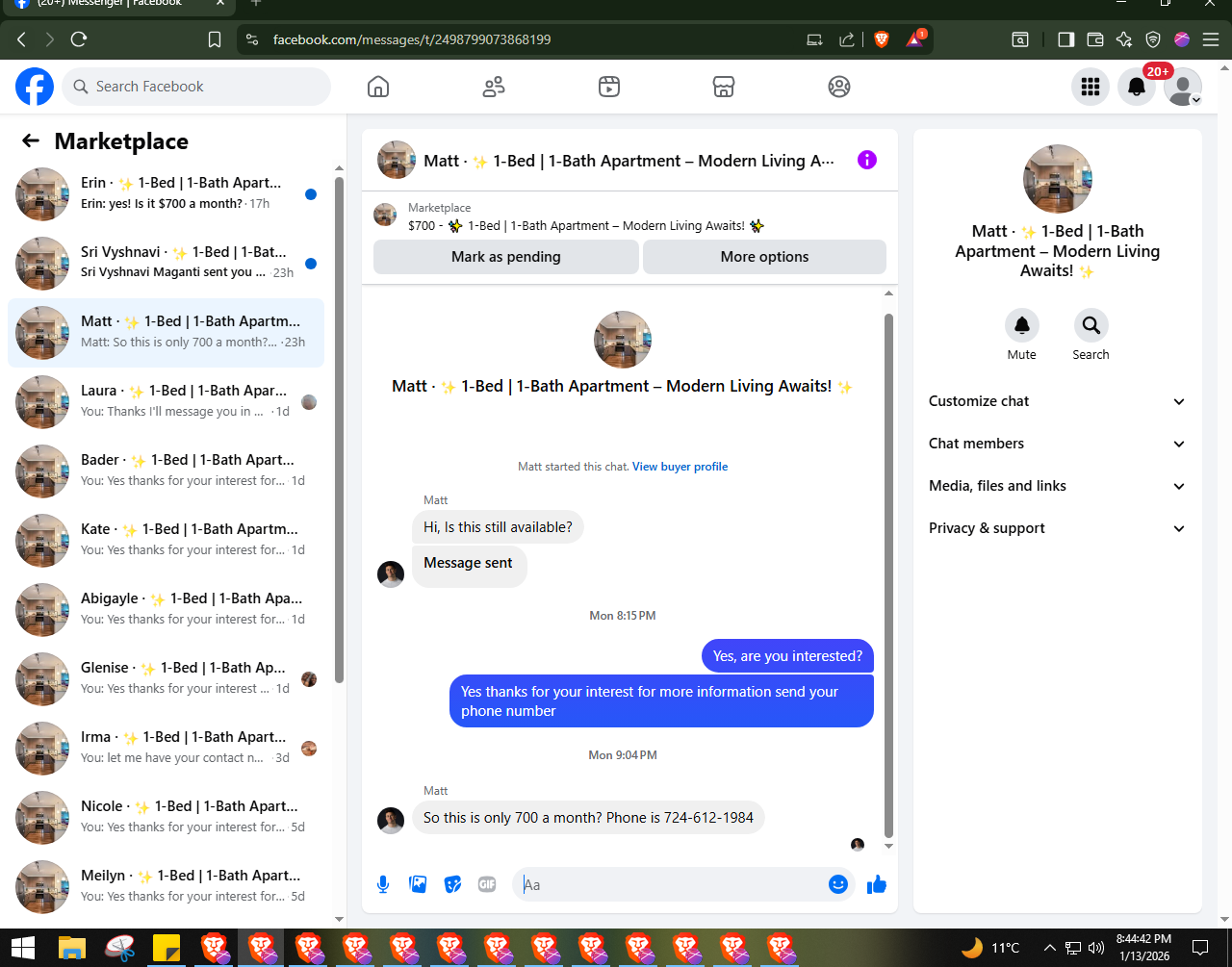Click the chat messages scrollbar

tap(888, 575)
